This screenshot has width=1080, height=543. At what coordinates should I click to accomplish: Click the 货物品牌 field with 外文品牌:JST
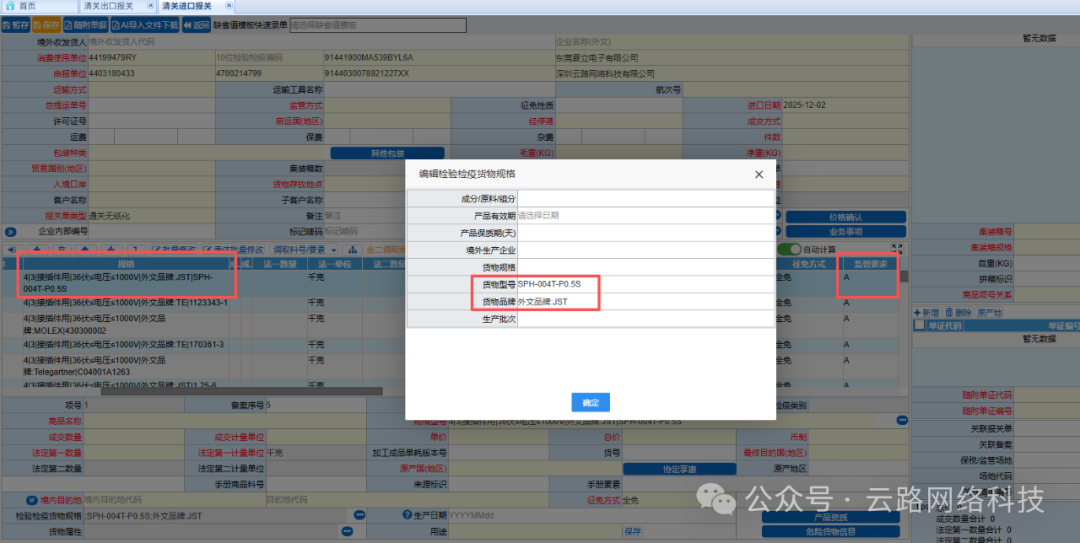point(646,301)
